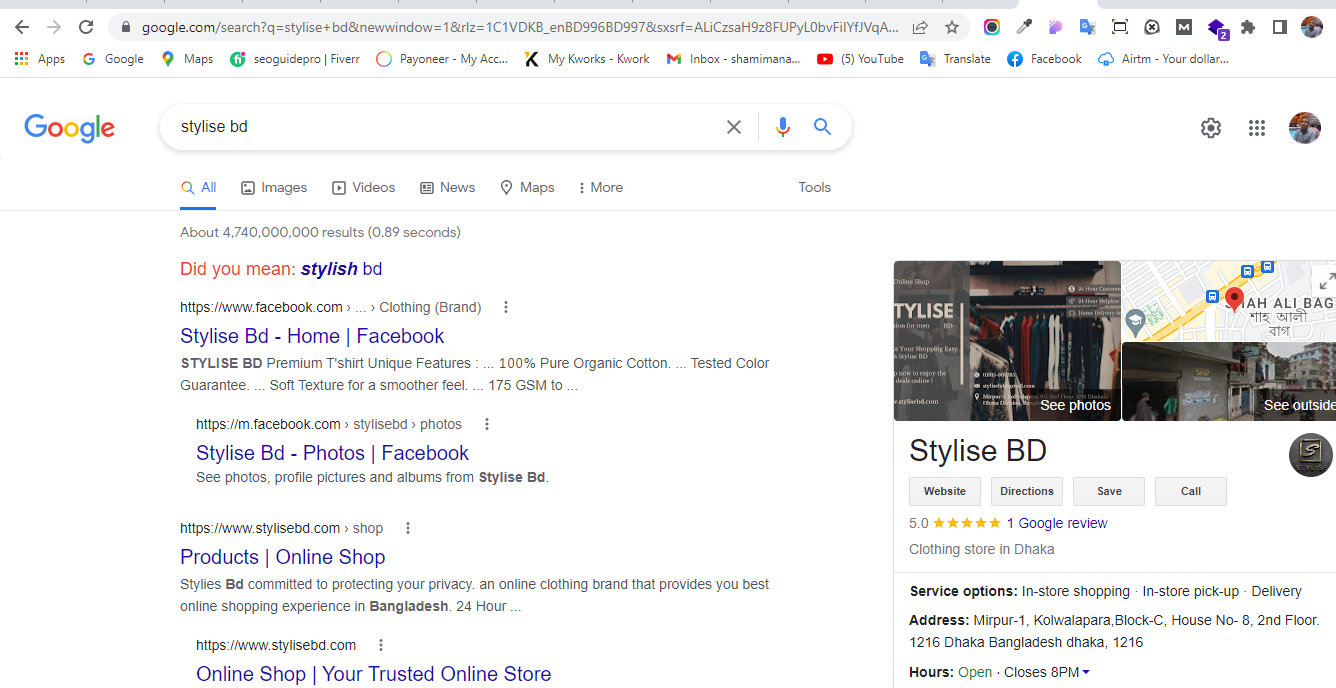
Task: Open the Maps bookmark
Action: [187, 59]
